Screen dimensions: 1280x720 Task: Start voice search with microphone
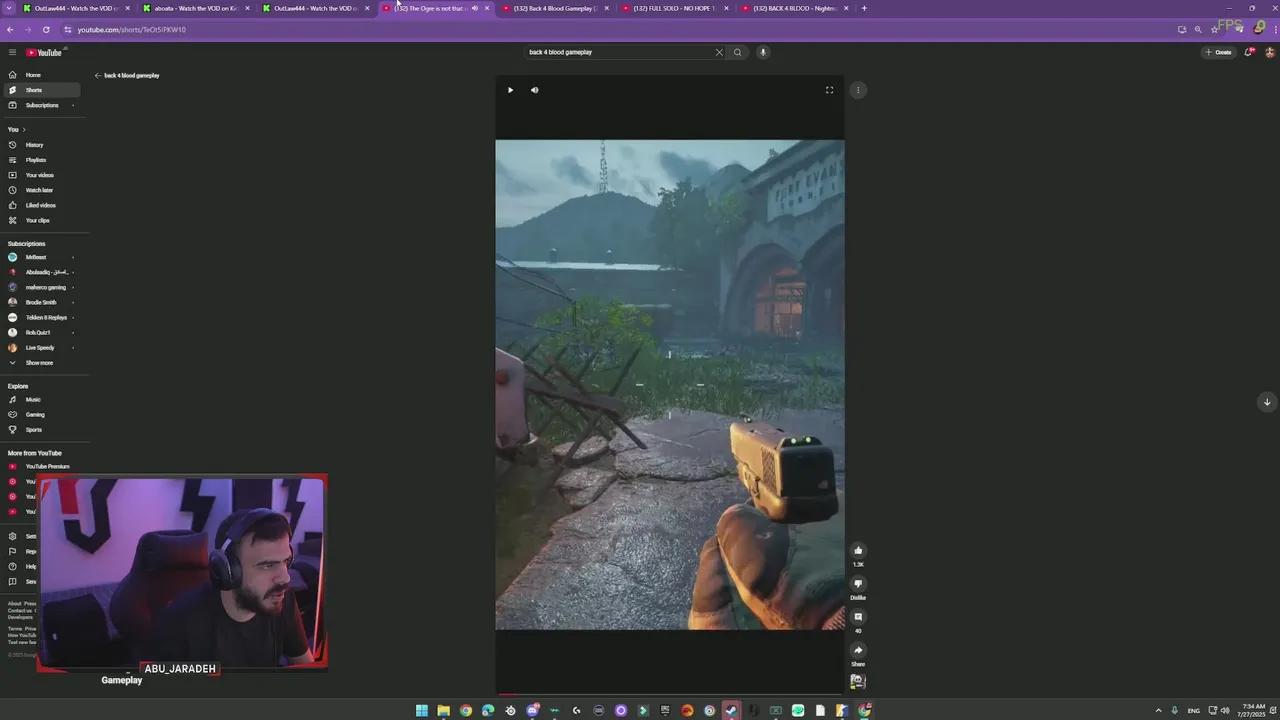coord(763,52)
